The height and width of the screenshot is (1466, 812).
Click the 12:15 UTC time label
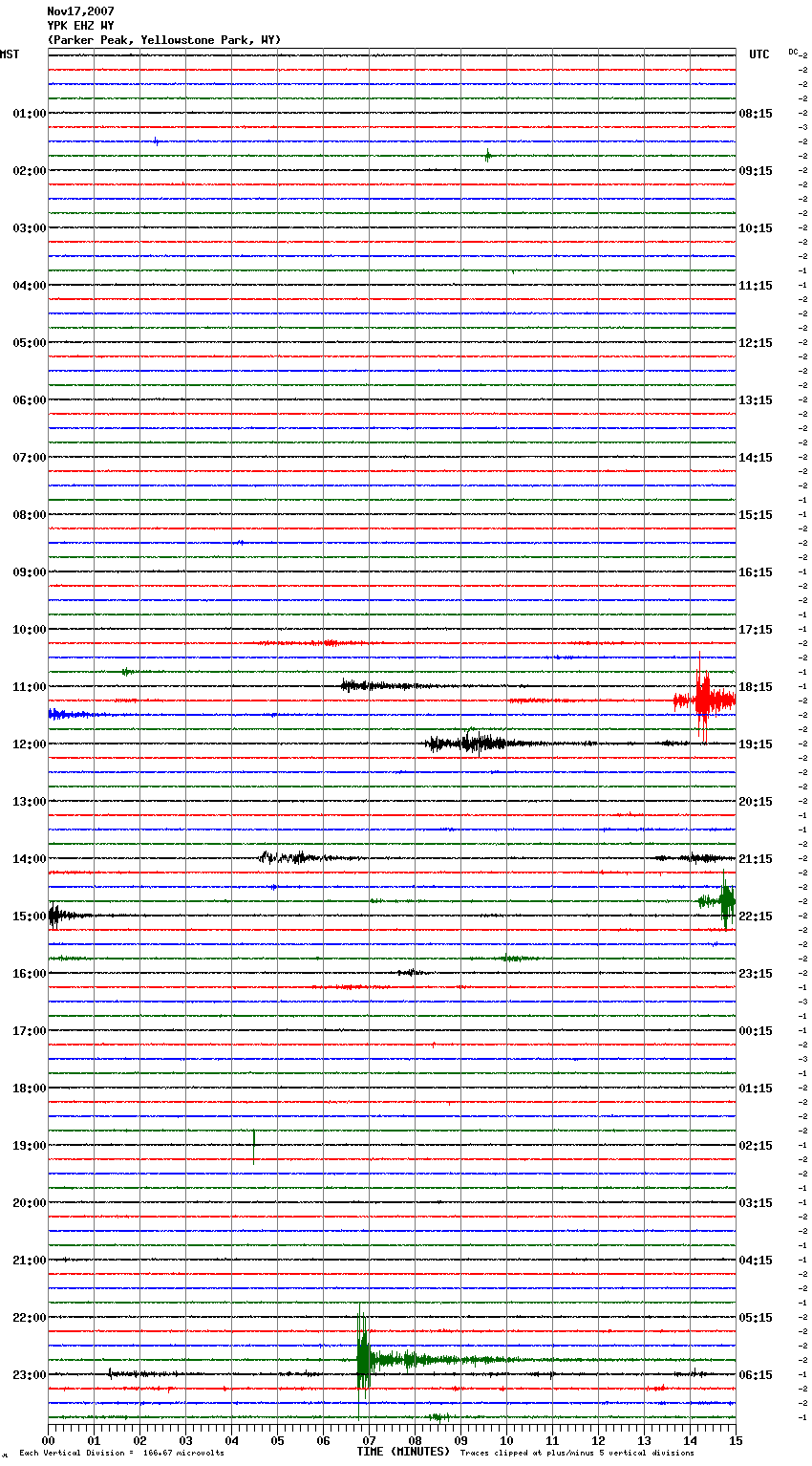[756, 343]
